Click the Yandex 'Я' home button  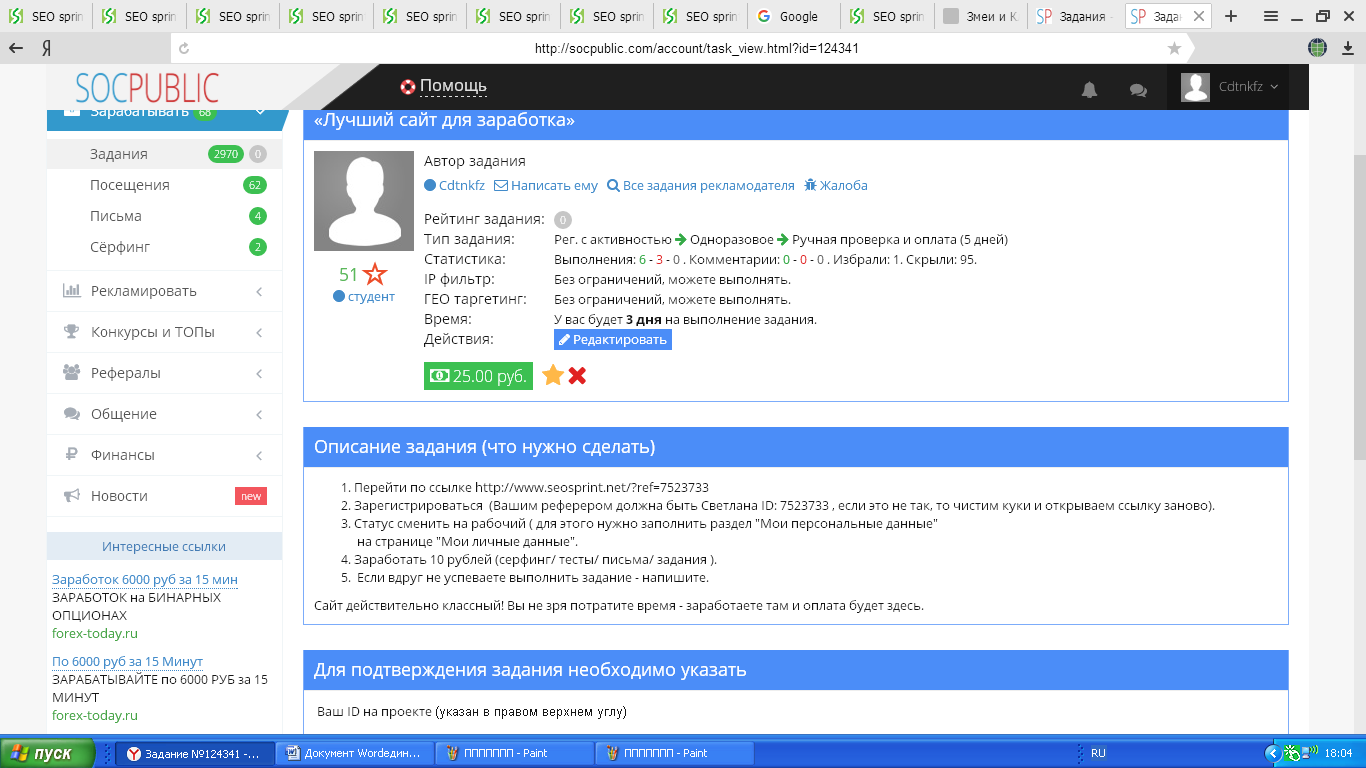tap(47, 48)
